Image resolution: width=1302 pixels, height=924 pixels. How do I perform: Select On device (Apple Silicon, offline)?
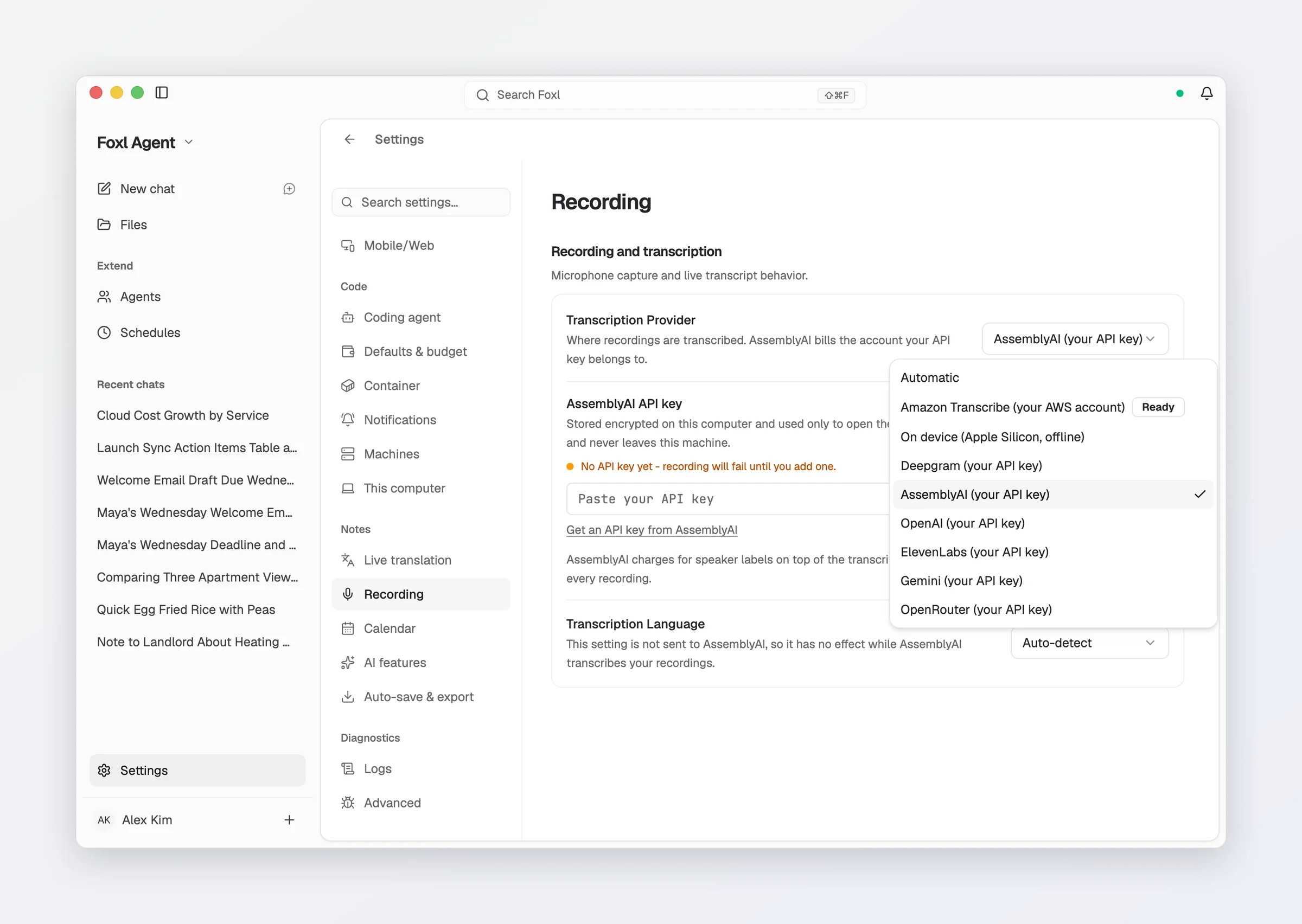[x=1053, y=437]
